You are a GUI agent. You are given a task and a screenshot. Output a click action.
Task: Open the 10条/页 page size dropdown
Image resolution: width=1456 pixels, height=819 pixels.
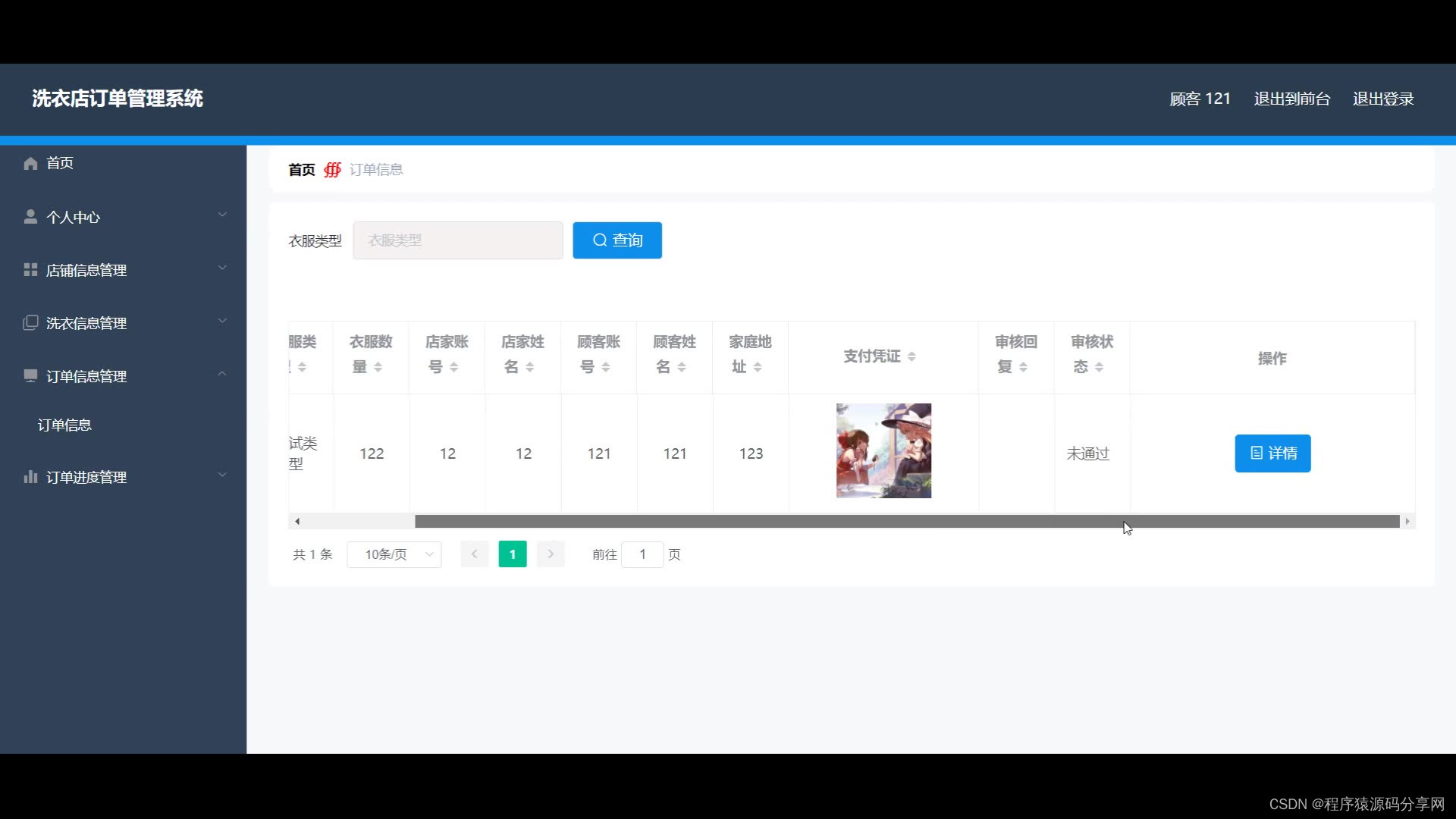pyautogui.click(x=394, y=554)
